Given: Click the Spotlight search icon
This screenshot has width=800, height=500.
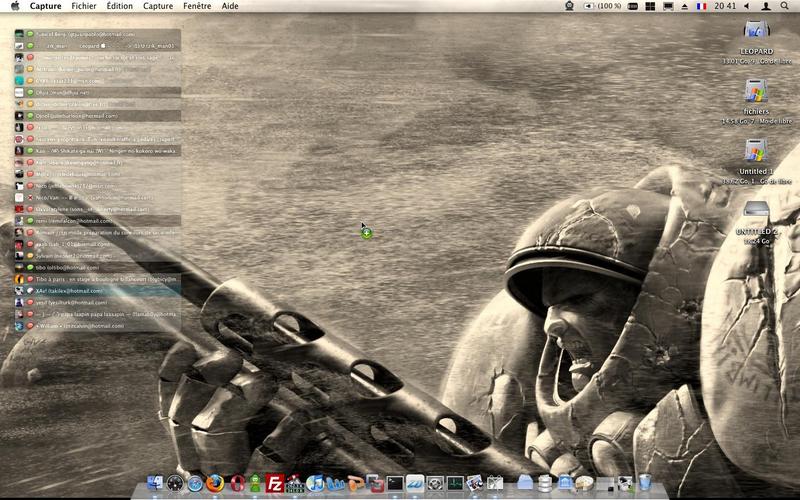Looking at the screenshot, I should (x=786, y=6).
